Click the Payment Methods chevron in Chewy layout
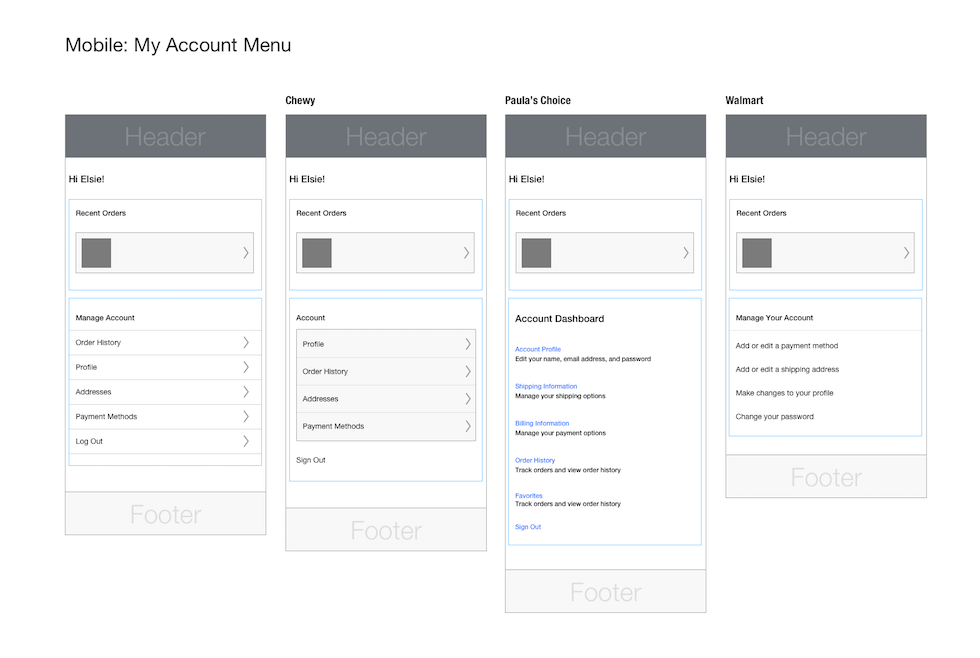Image resolution: width=980 pixels, height=658 pixels. (x=467, y=426)
